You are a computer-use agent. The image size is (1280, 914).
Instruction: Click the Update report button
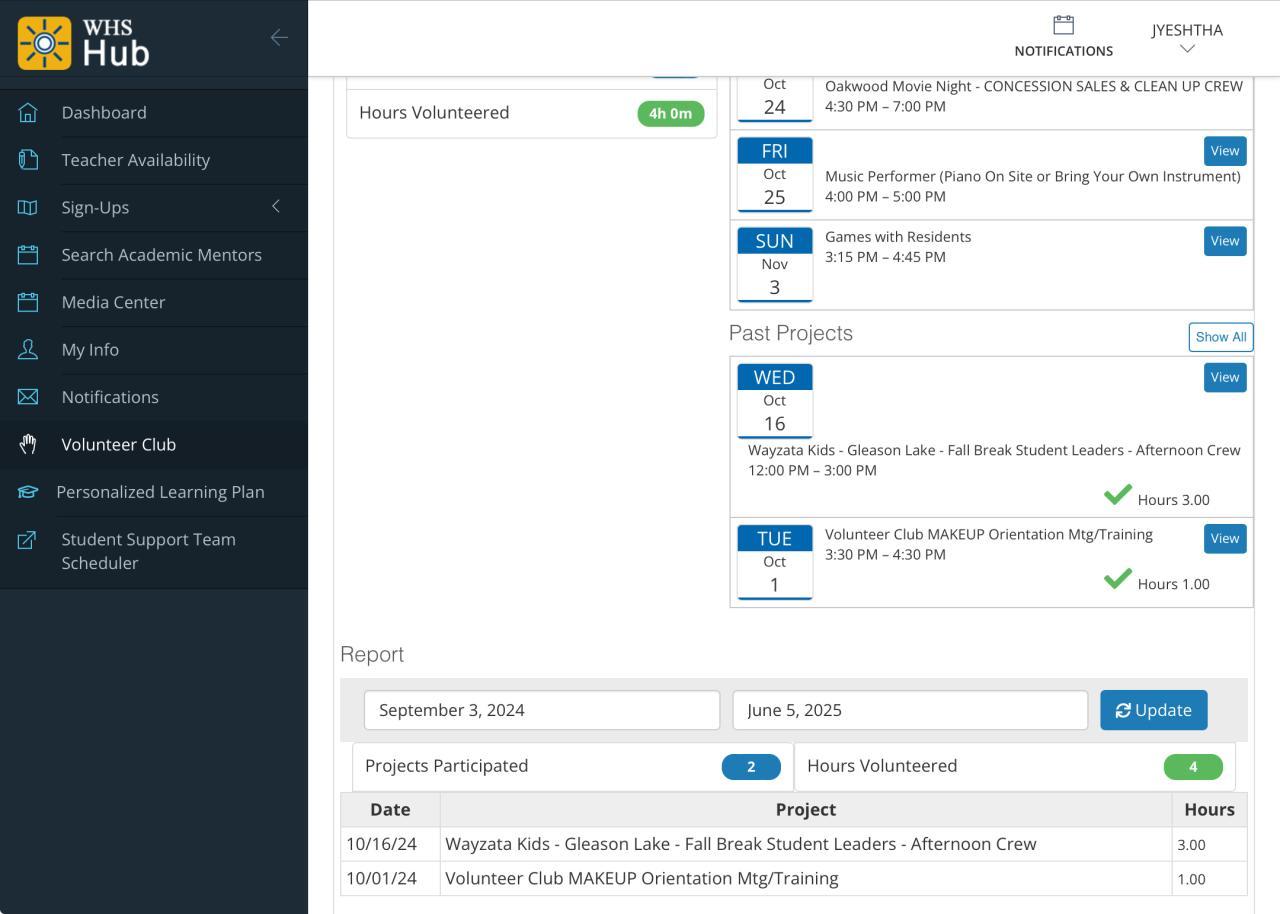1153,710
